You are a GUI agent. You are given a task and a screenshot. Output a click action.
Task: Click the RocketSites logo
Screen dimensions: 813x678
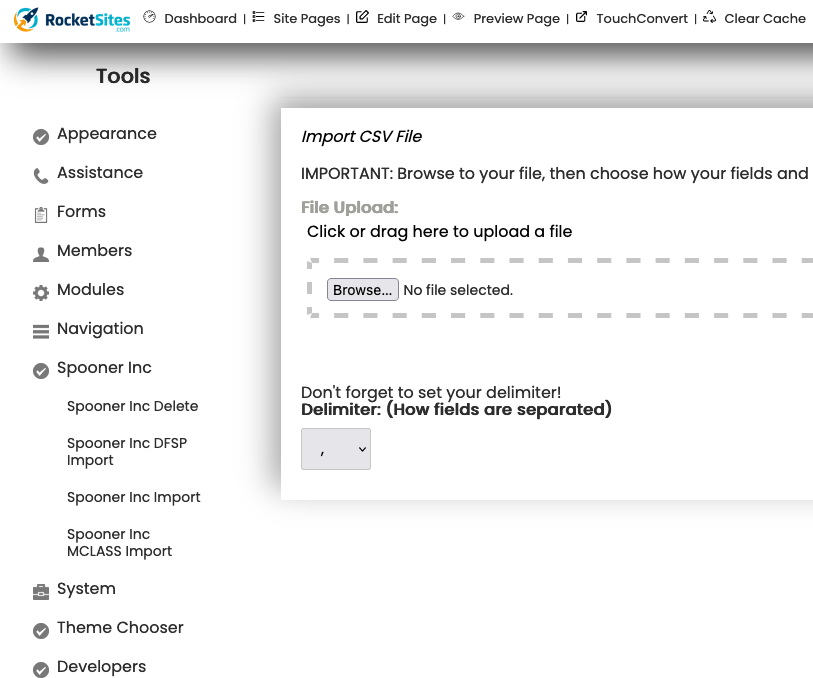(74, 19)
